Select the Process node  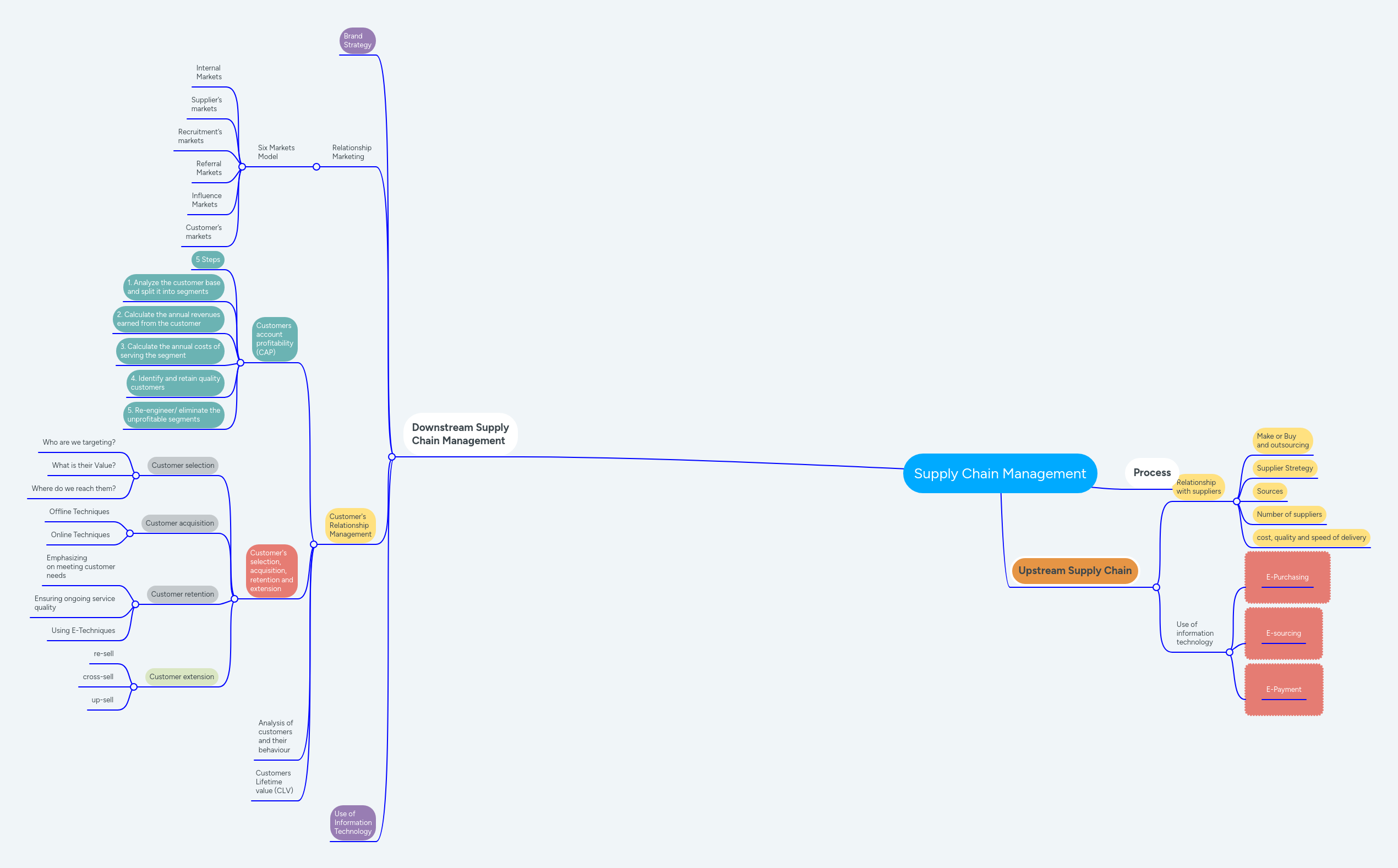point(1151,472)
